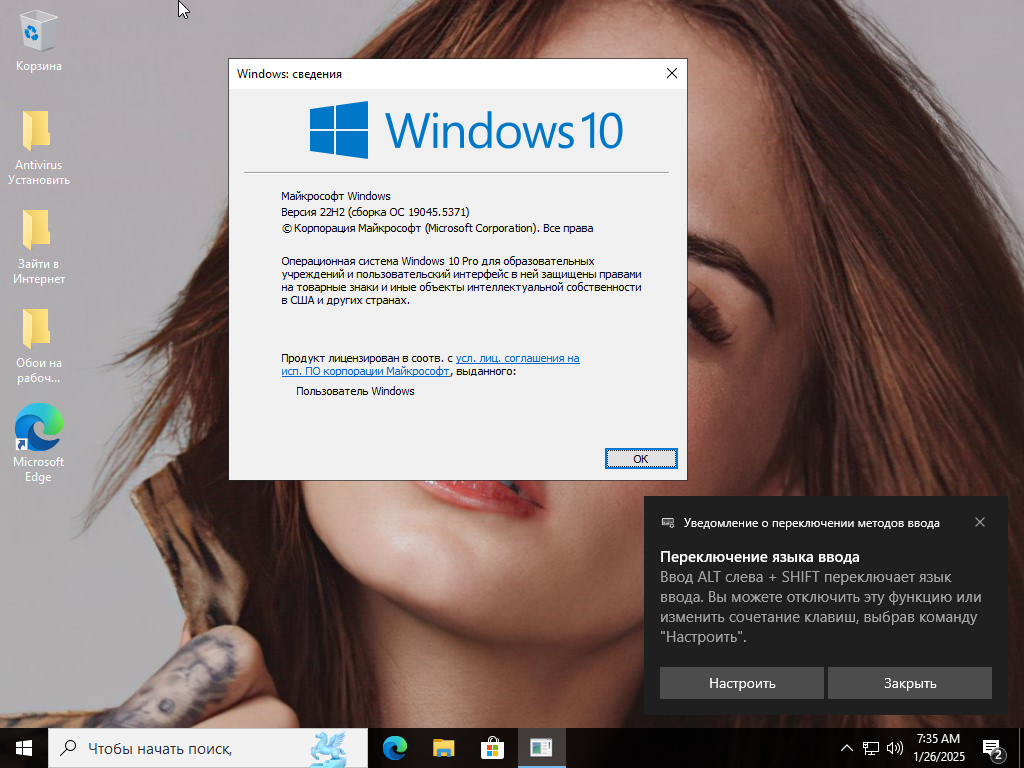Click the taskbar search box
1024x768 pixels.
pyautogui.click(x=208, y=748)
